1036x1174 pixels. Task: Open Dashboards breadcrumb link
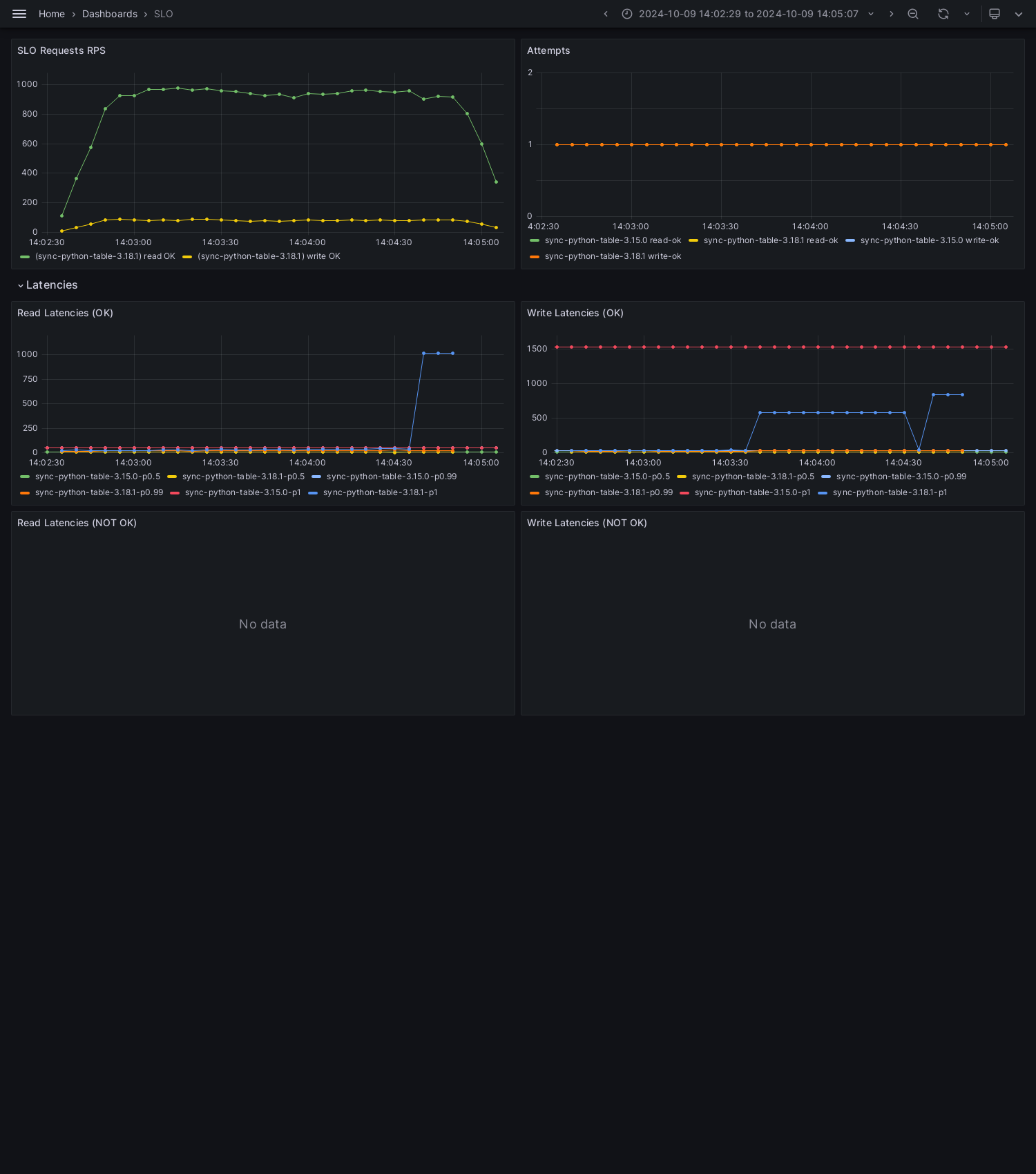(x=110, y=14)
